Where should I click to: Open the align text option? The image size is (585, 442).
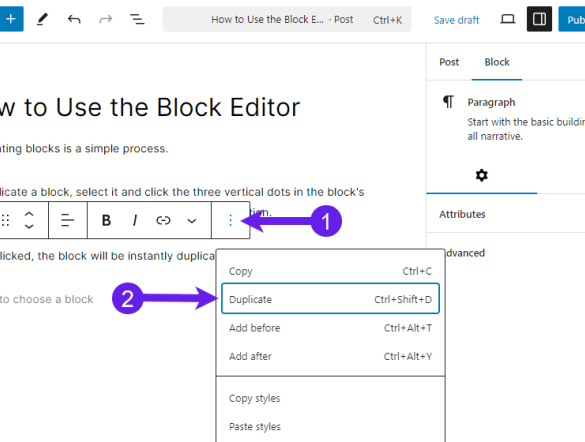pyautogui.click(x=68, y=220)
